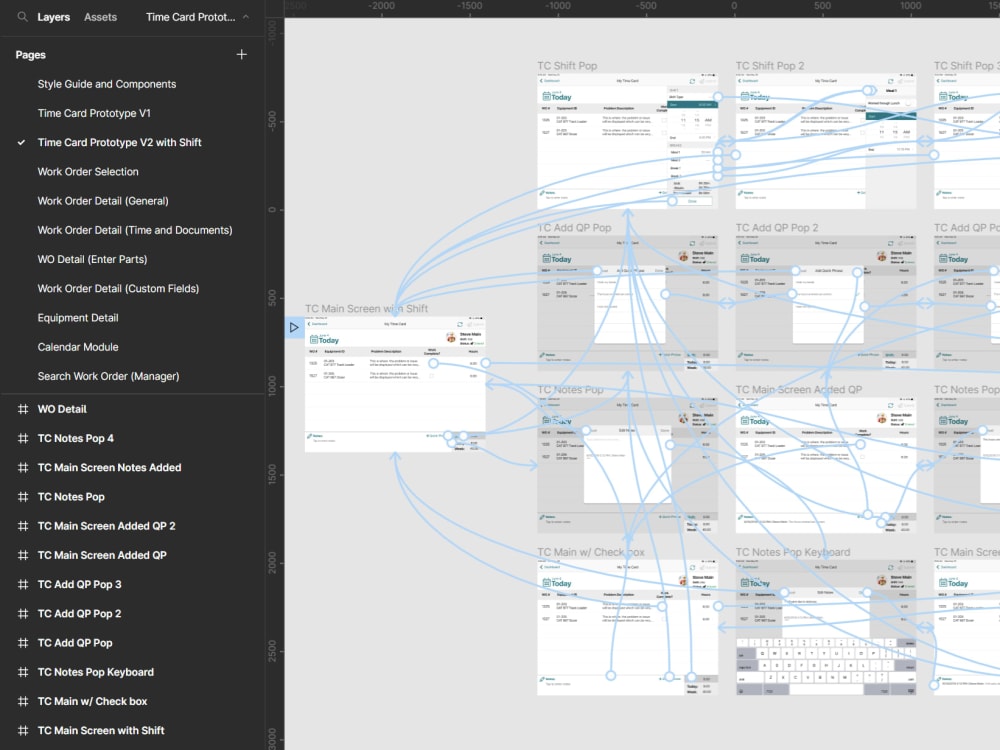Screen dimensions: 1000x750
Task: Select the TC Add QP Pop layer
Action: click(x=75, y=643)
